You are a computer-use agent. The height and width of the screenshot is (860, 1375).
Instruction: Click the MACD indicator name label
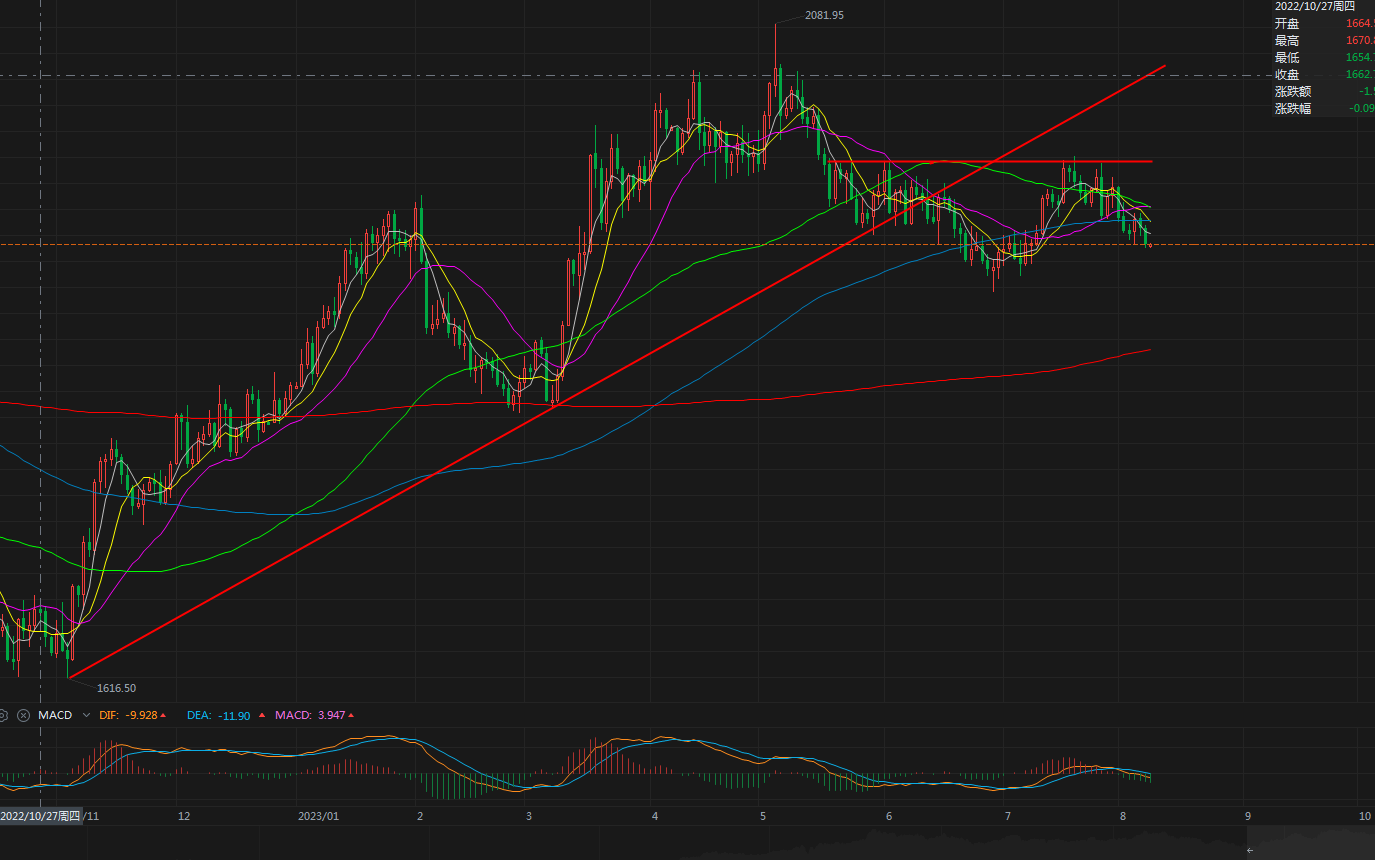(x=55, y=715)
